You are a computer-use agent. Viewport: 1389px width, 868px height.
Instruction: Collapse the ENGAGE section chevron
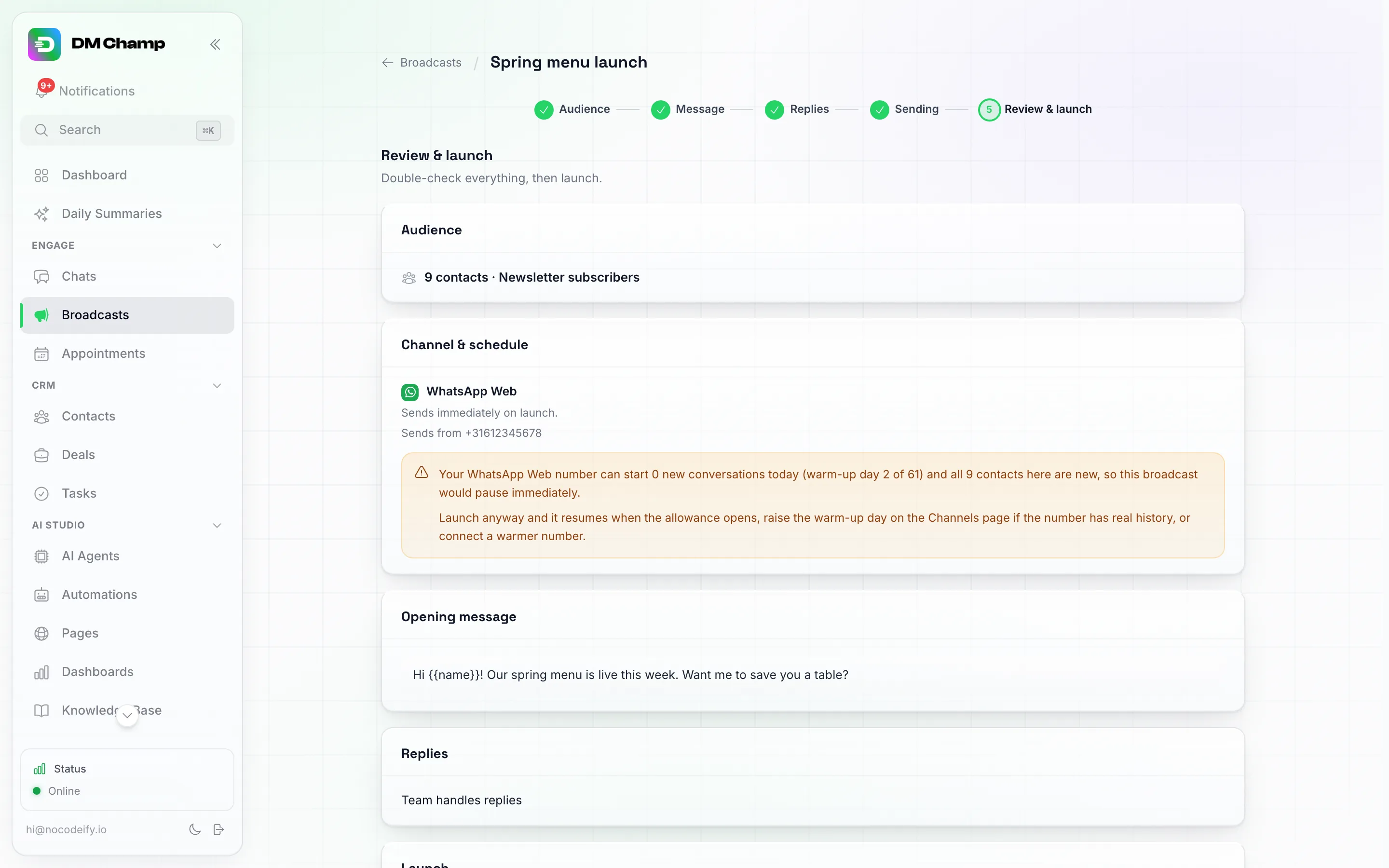tap(217, 246)
